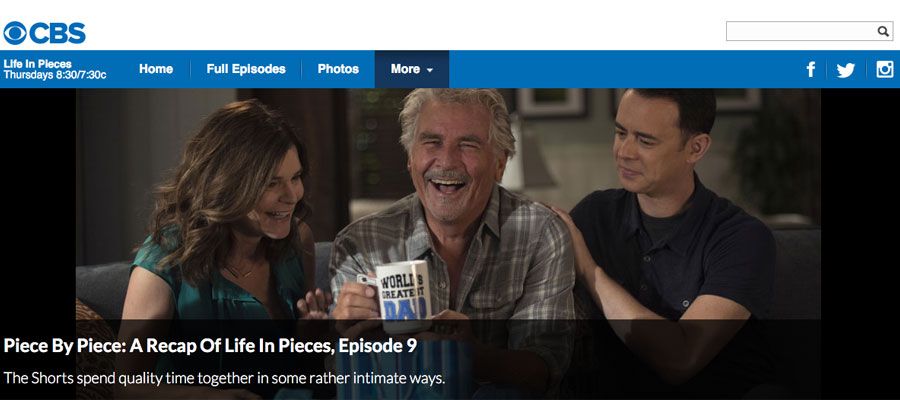Expand the More dropdown menu
Viewport: 900px width, 400px height.
[x=412, y=69]
